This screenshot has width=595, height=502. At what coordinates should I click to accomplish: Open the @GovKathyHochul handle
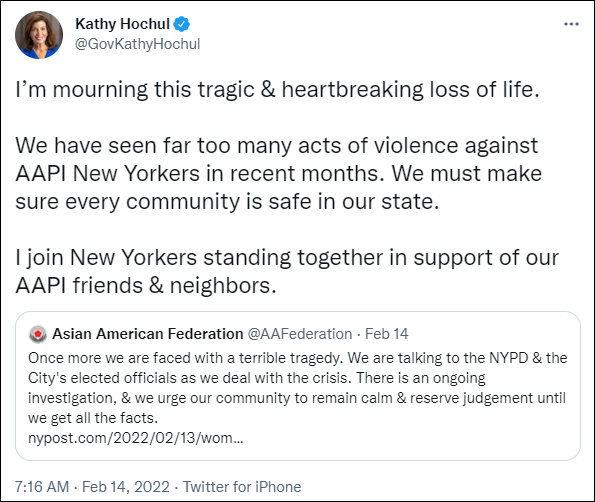tap(137, 44)
